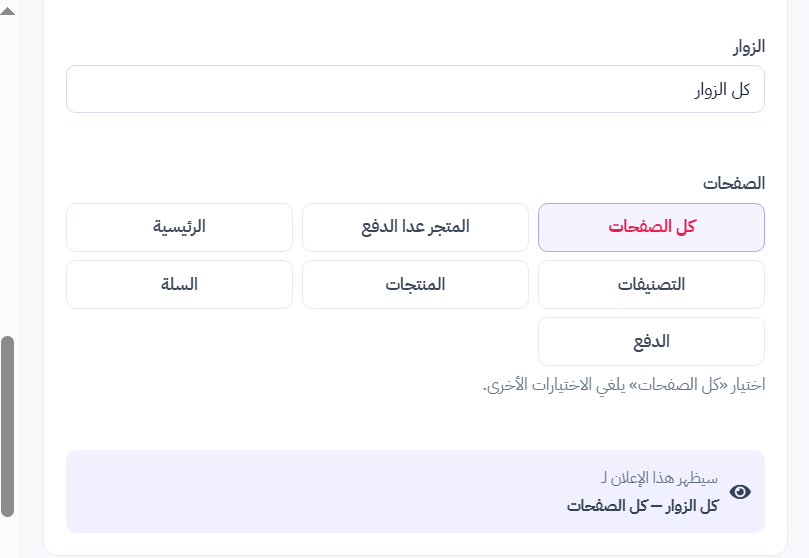809x558 pixels.
Task: Choose the الدفع page option
Action: coord(651,341)
